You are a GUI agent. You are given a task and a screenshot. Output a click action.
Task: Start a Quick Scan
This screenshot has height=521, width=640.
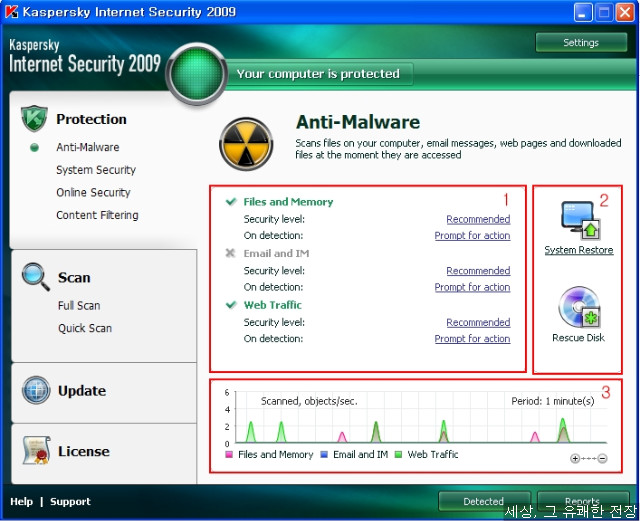tap(85, 328)
